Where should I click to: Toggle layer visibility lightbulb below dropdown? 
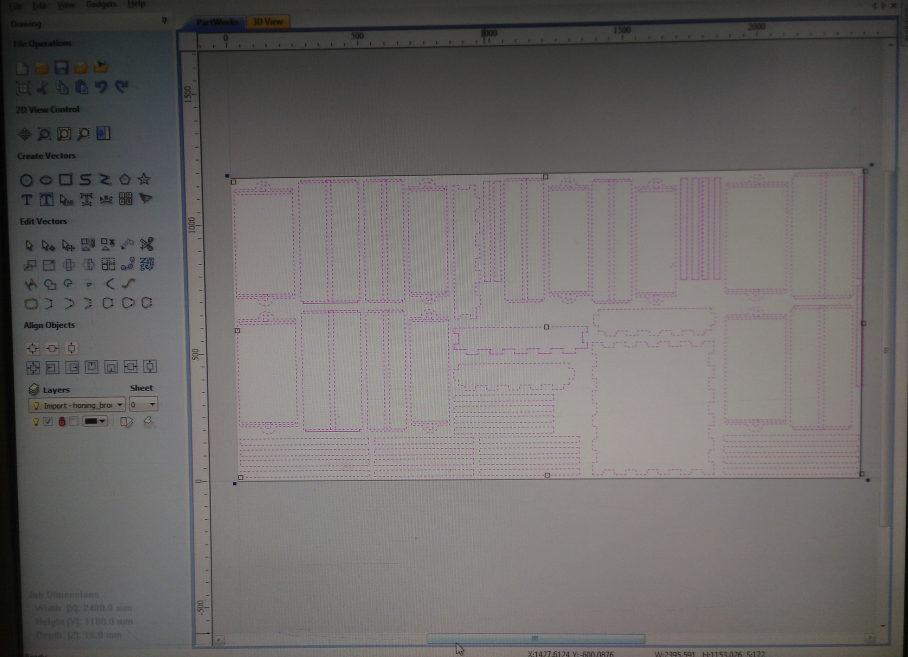tap(35, 422)
